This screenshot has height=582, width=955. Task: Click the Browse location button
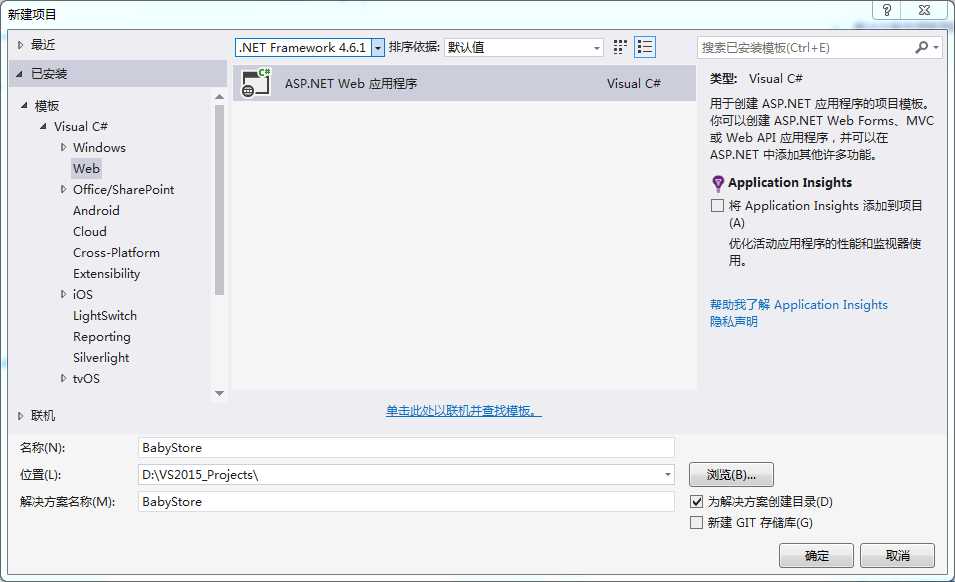coord(731,474)
